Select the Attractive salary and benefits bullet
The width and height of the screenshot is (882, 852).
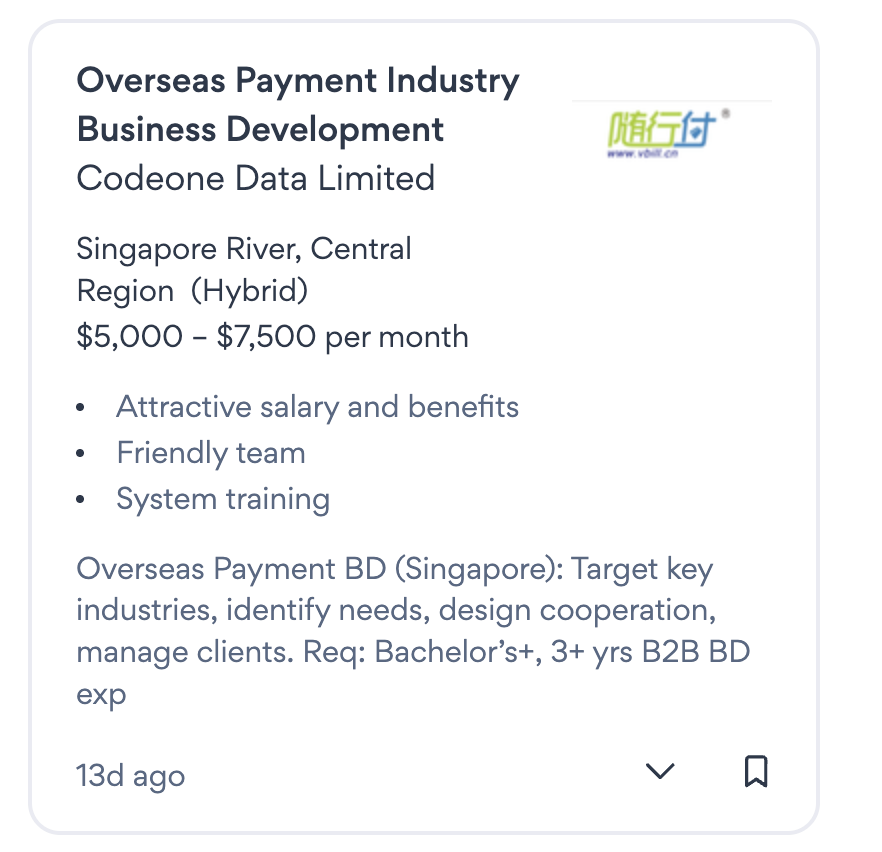coord(317,407)
